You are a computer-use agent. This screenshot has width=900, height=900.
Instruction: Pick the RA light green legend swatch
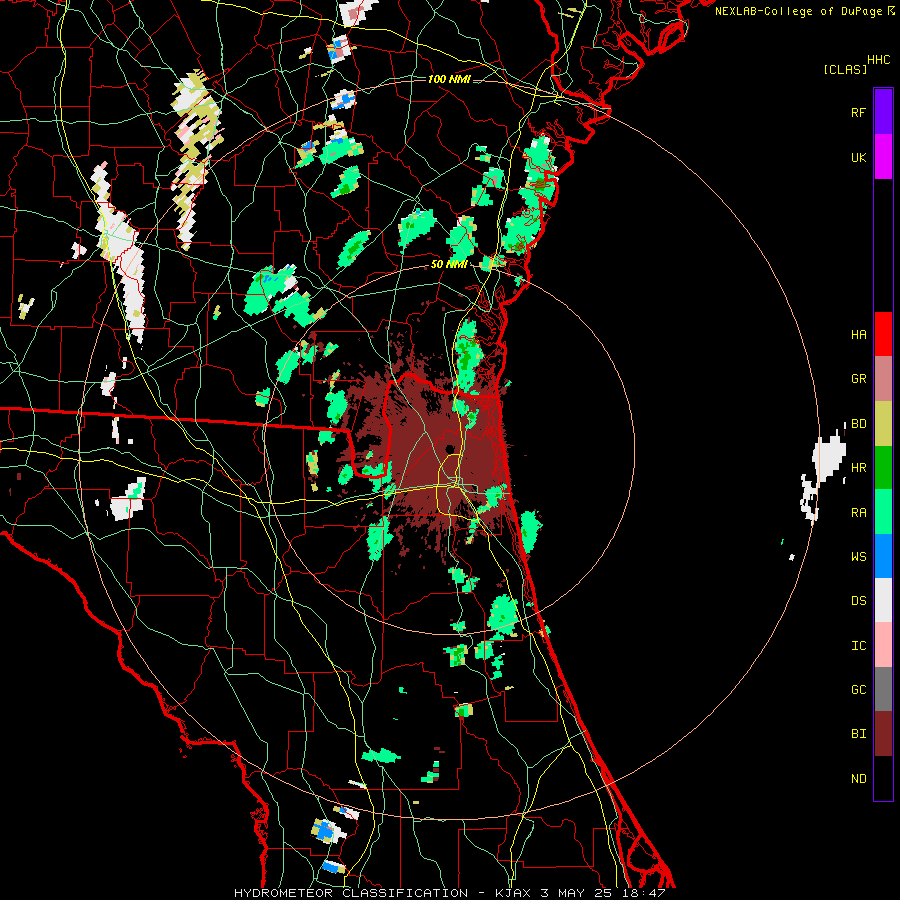pos(883,512)
